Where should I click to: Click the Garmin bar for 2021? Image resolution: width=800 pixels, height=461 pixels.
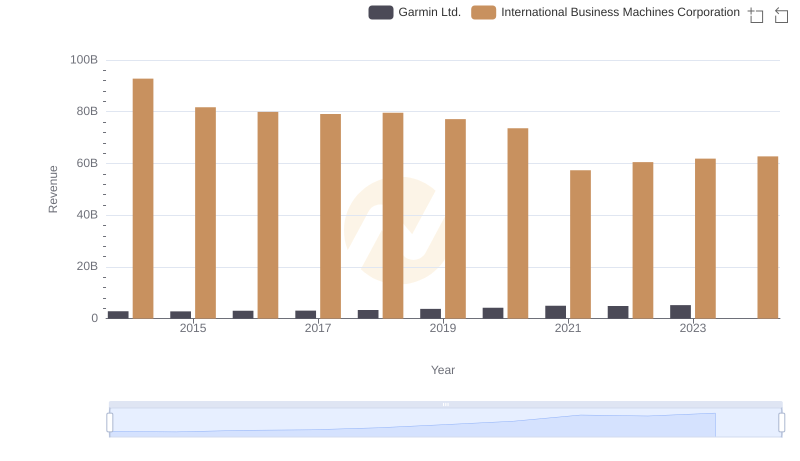(556, 312)
